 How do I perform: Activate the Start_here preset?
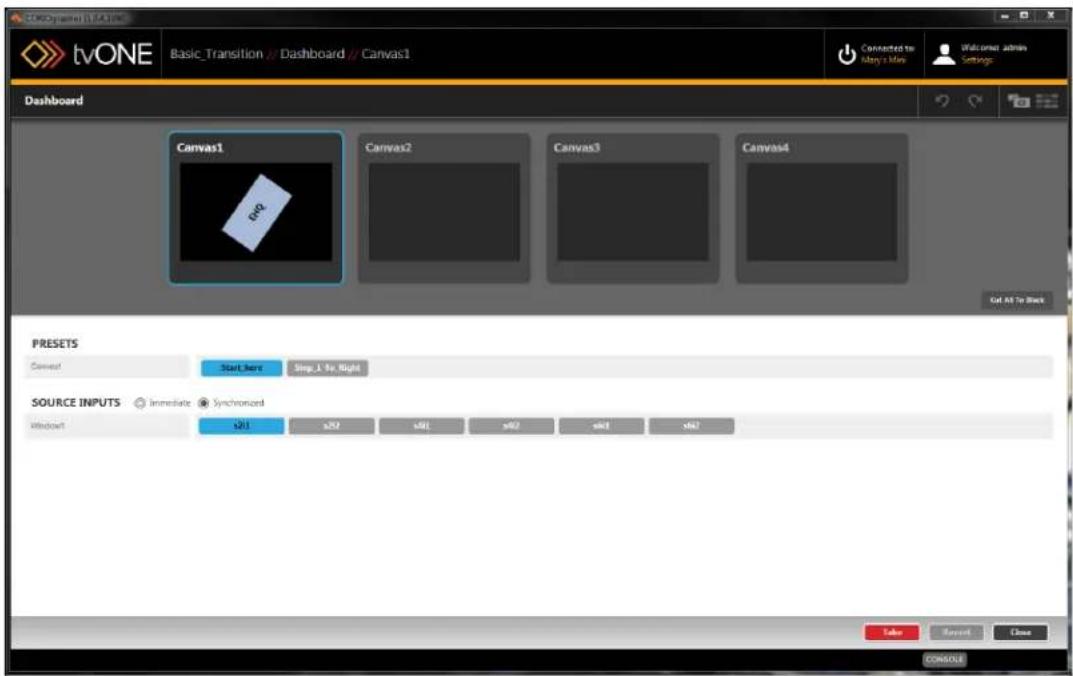click(242, 368)
